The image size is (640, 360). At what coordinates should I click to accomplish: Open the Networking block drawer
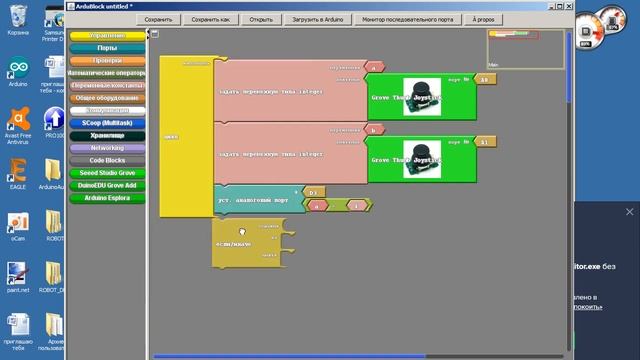(107, 148)
